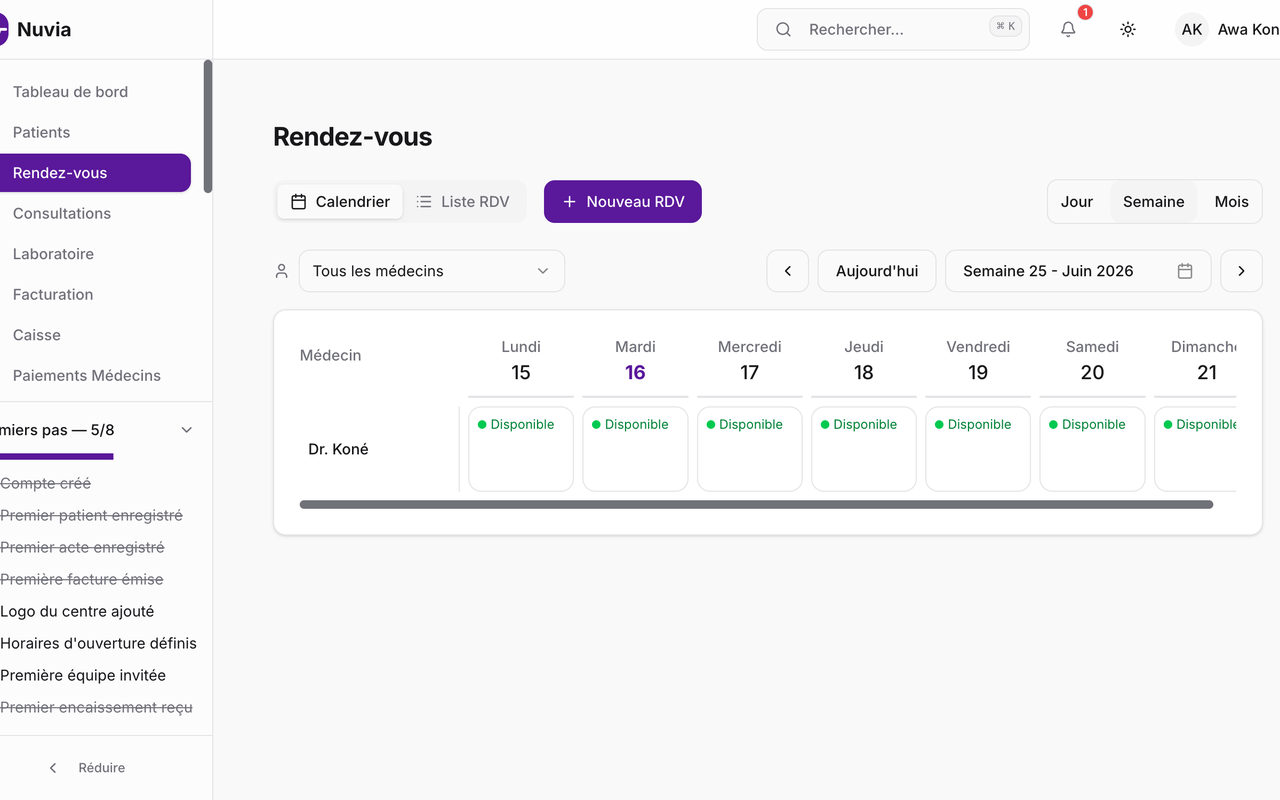Click the Compte créé completed step
The image size is (1280, 800).
[x=45, y=483]
